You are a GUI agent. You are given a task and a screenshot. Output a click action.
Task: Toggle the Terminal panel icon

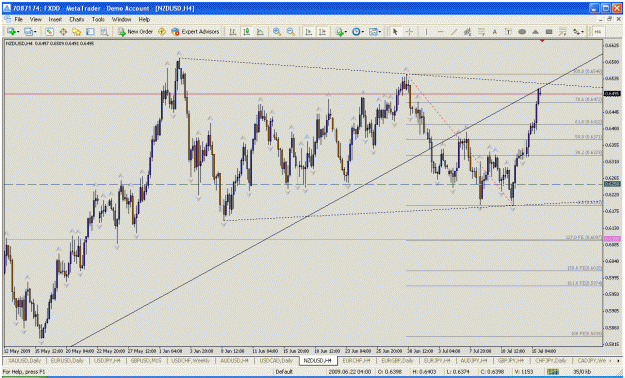[x=90, y=32]
